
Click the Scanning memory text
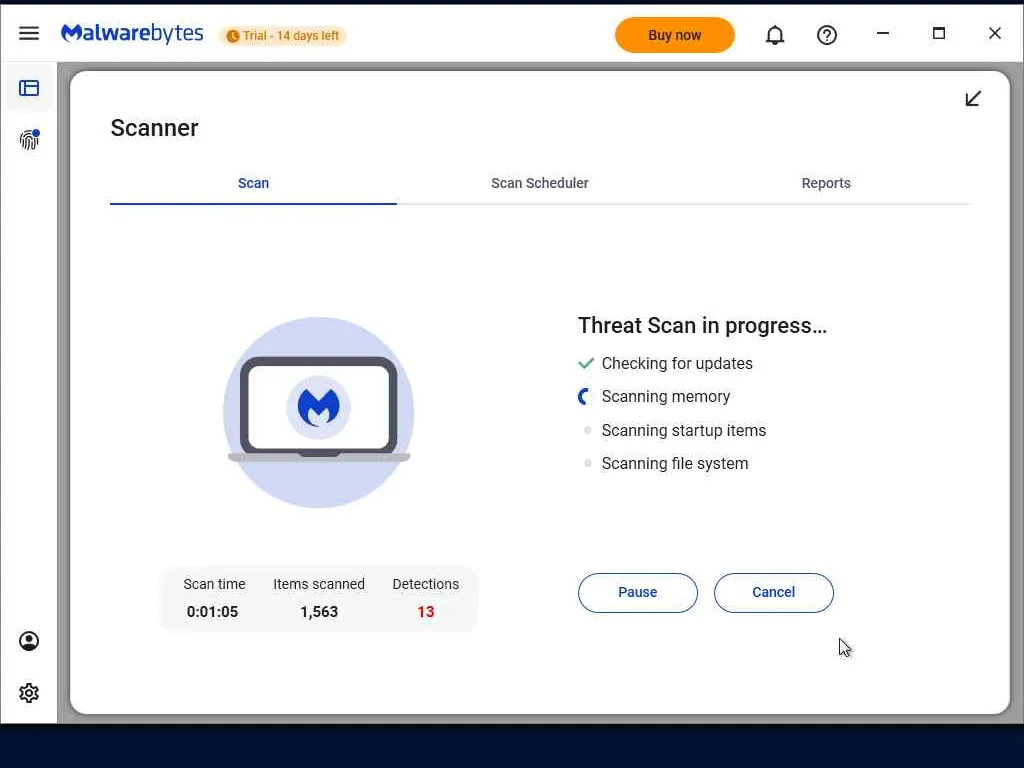666,397
